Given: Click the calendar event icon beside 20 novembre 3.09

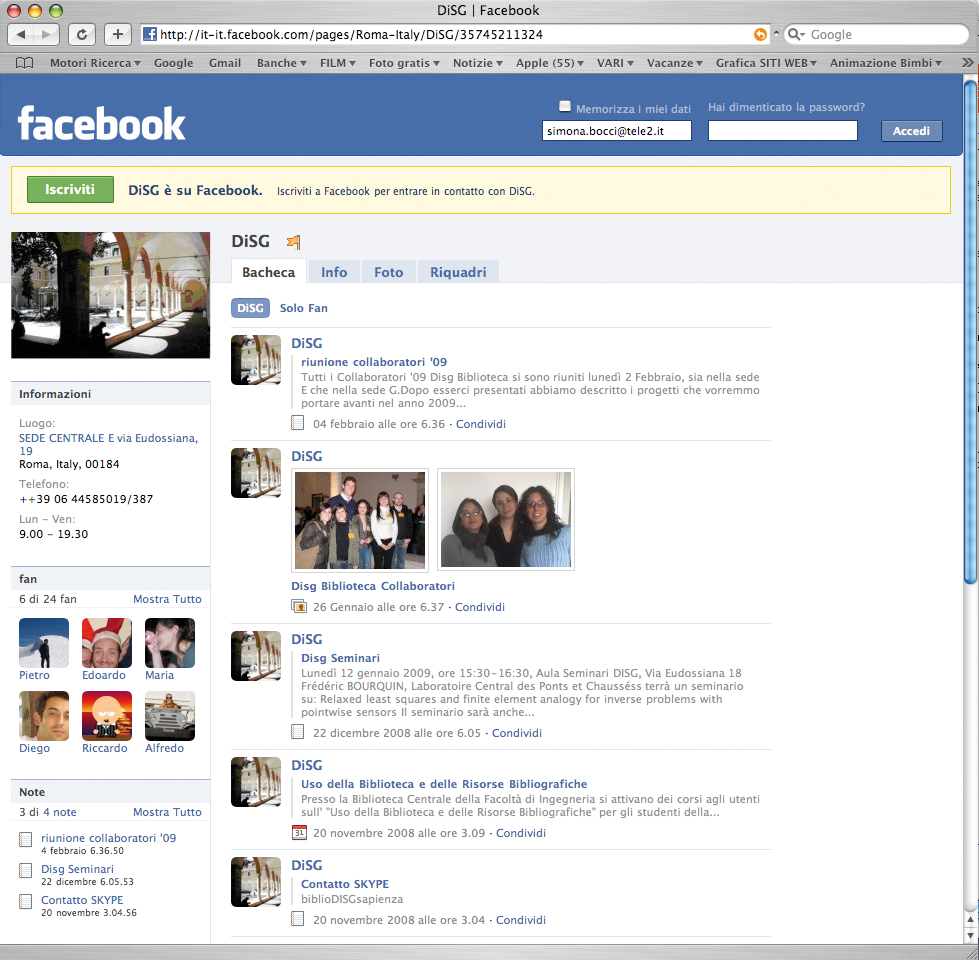Looking at the screenshot, I should coord(299,832).
